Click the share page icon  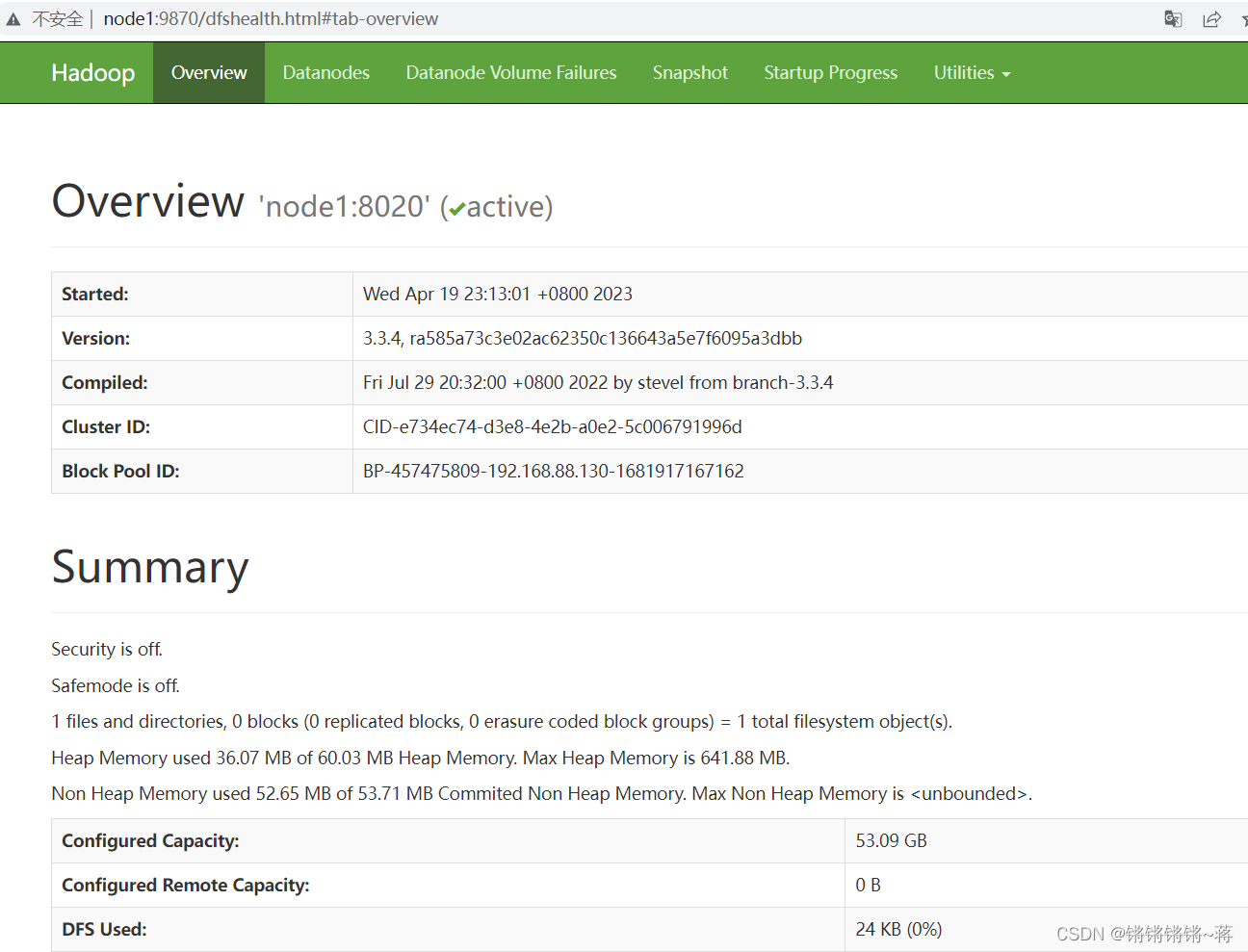coord(1211,19)
